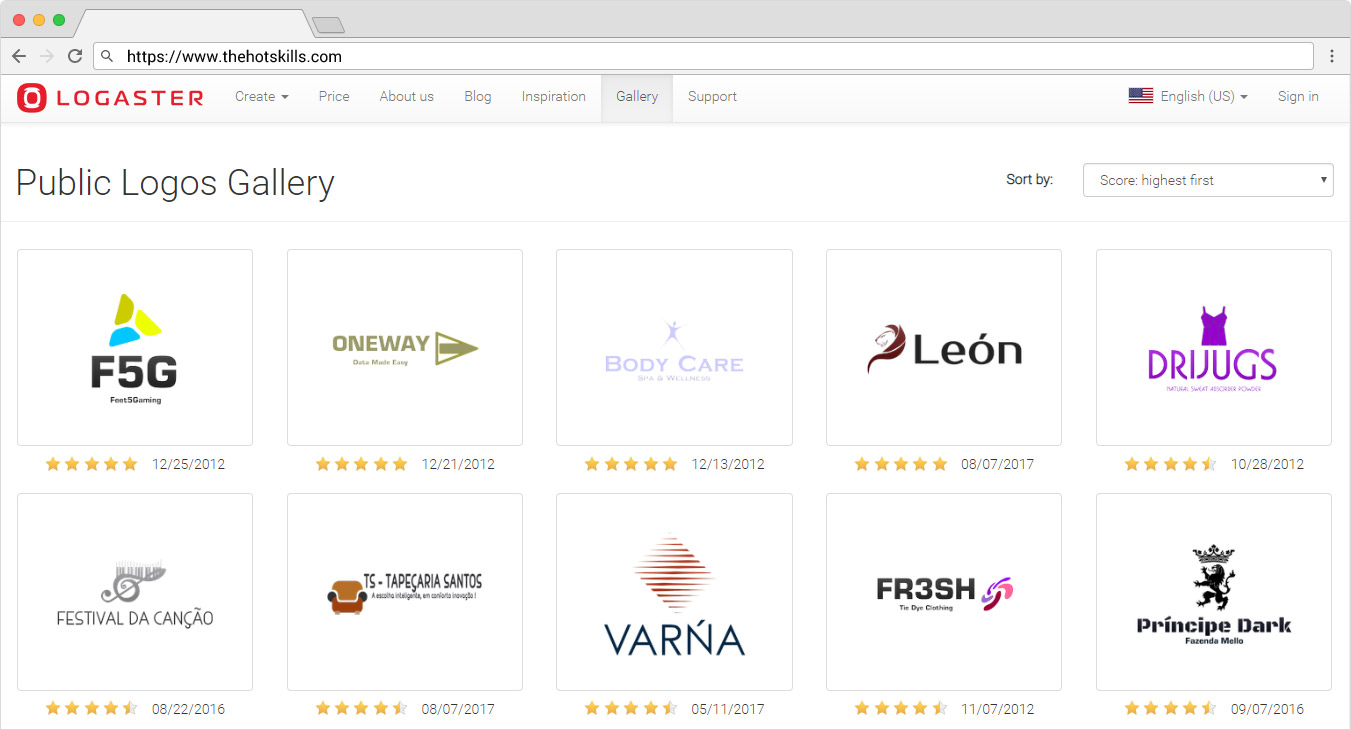Click the star rating under ONEWAY logo
The image size is (1351, 730).
[361, 464]
